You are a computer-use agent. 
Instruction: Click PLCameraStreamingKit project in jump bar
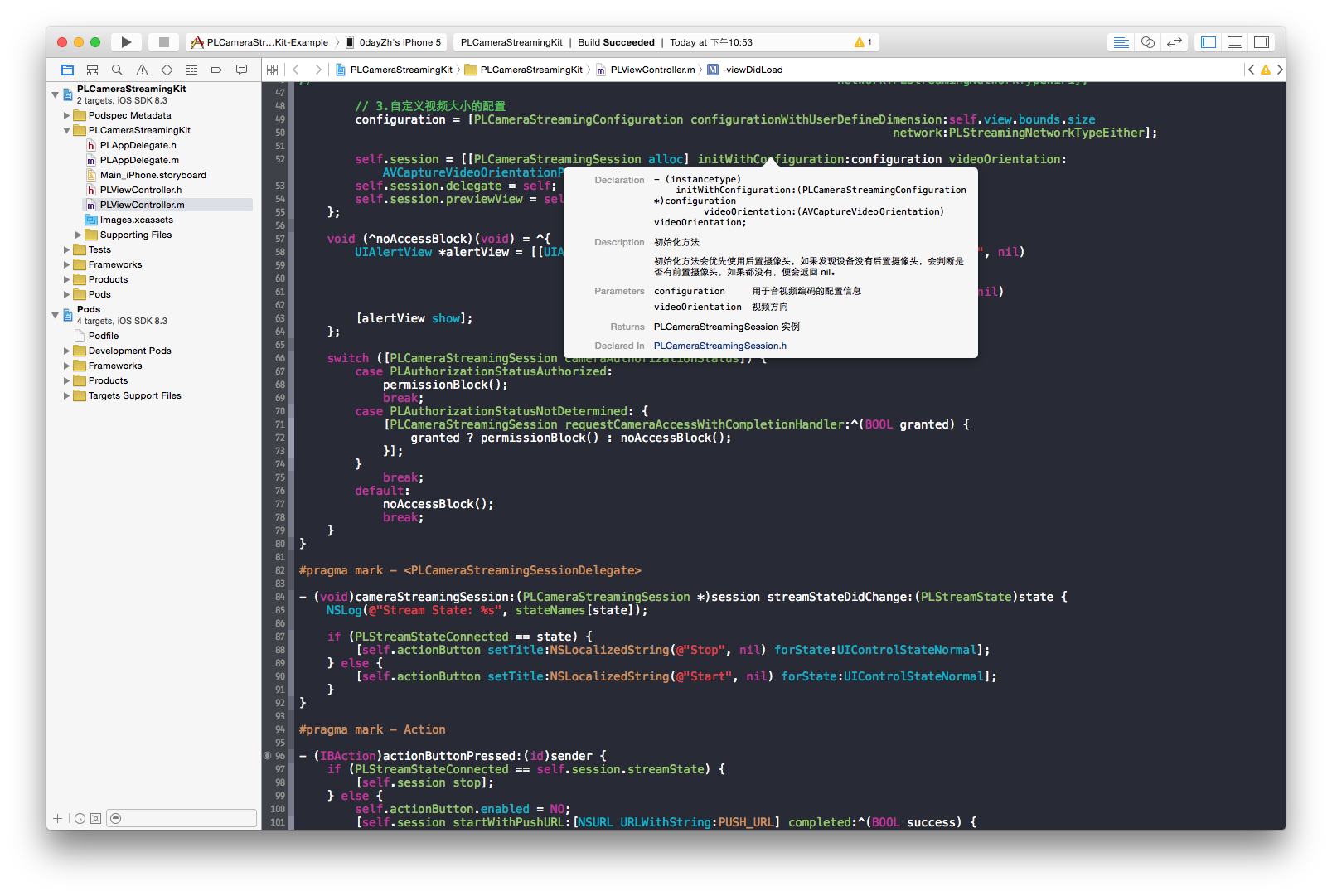(395, 70)
